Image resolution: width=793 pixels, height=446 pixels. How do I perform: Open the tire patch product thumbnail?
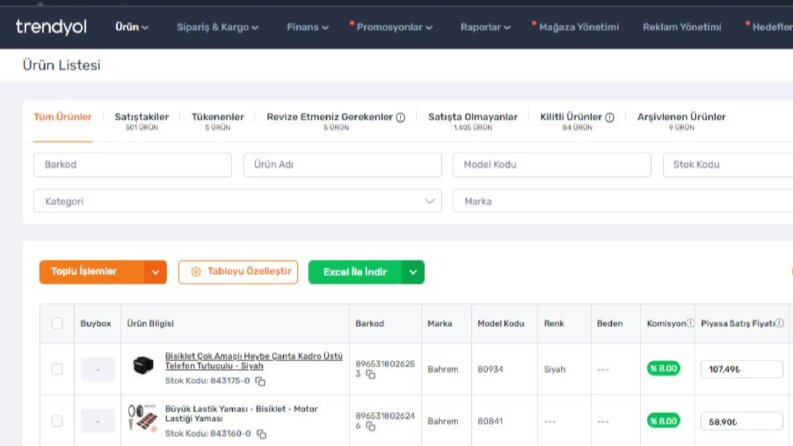coord(143,417)
